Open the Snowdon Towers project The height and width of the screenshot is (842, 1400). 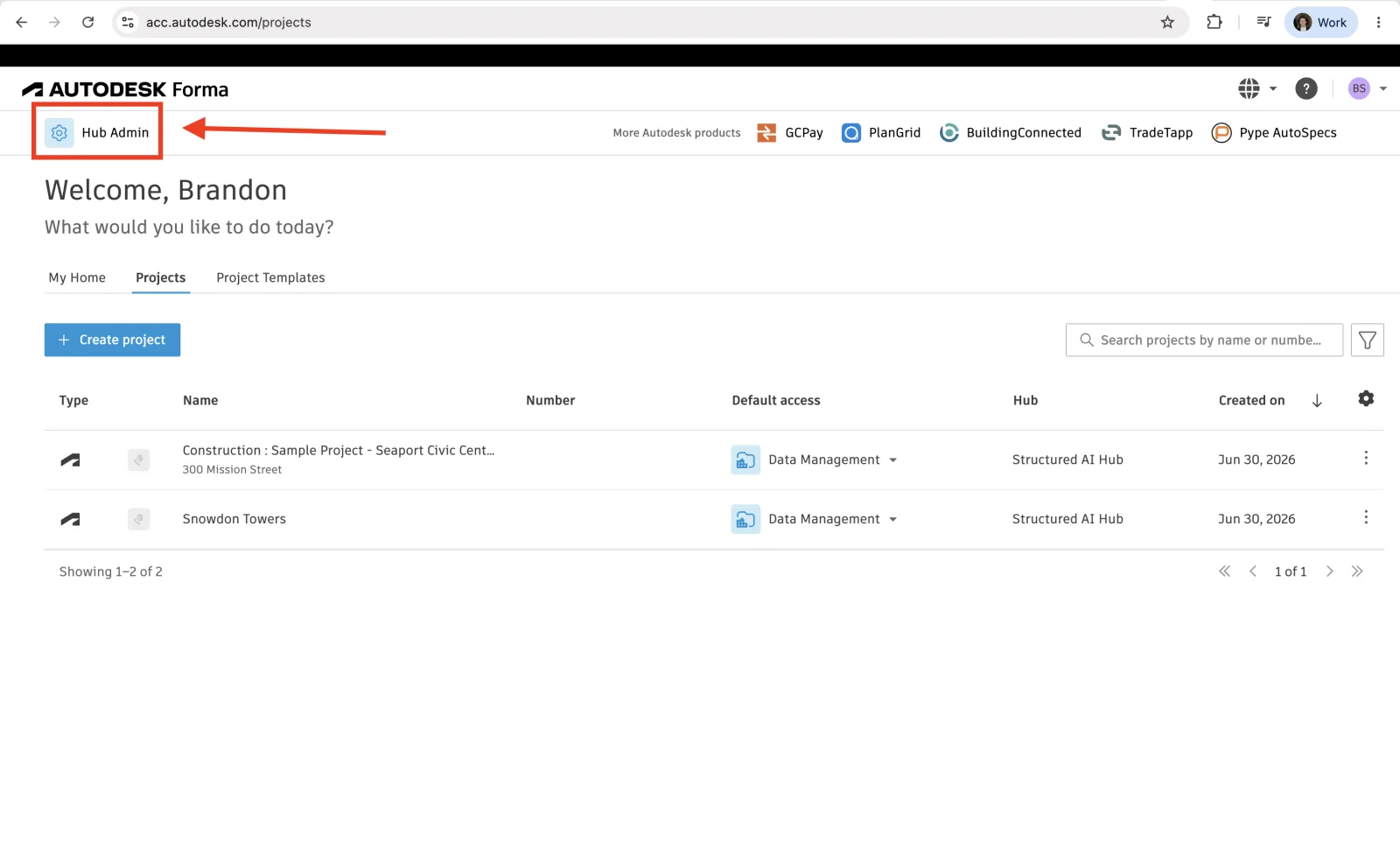pyautogui.click(x=234, y=519)
